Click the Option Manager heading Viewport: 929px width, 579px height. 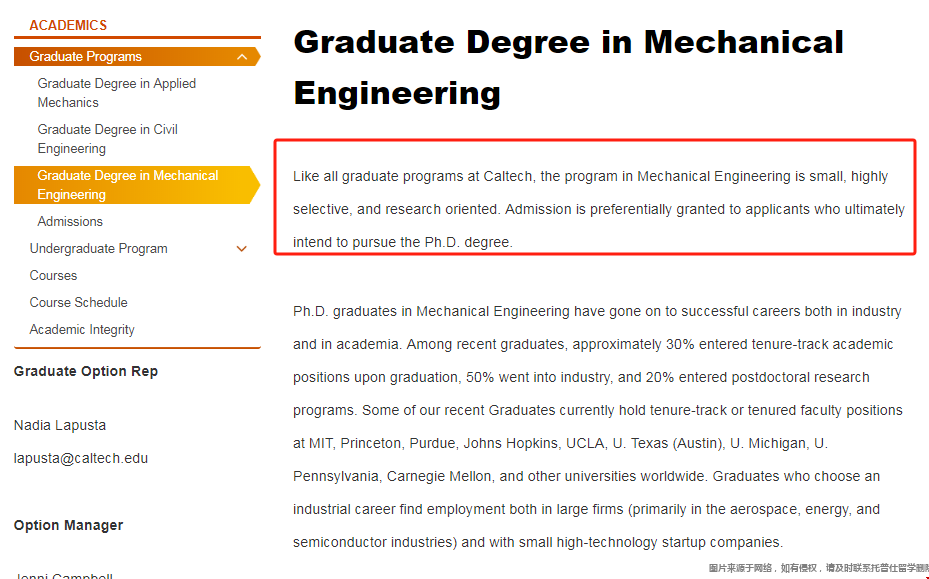pyautogui.click(x=68, y=526)
